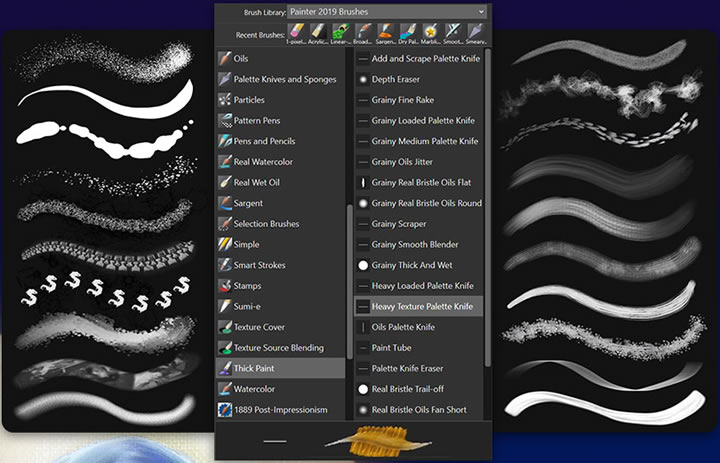Choose the Smart Strokes category

pos(281,265)
